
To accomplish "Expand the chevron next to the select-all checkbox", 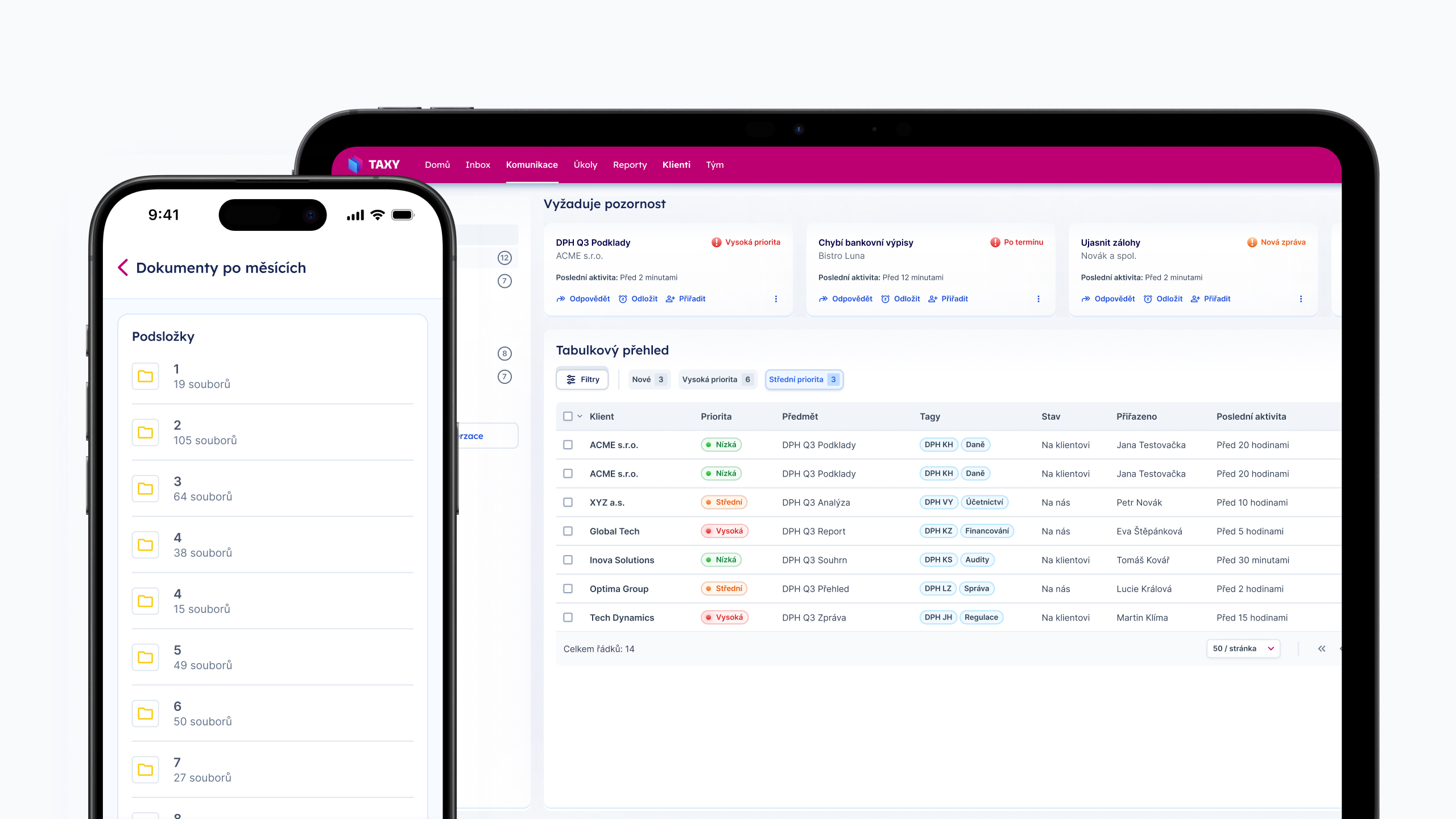I will pos(580,416).
